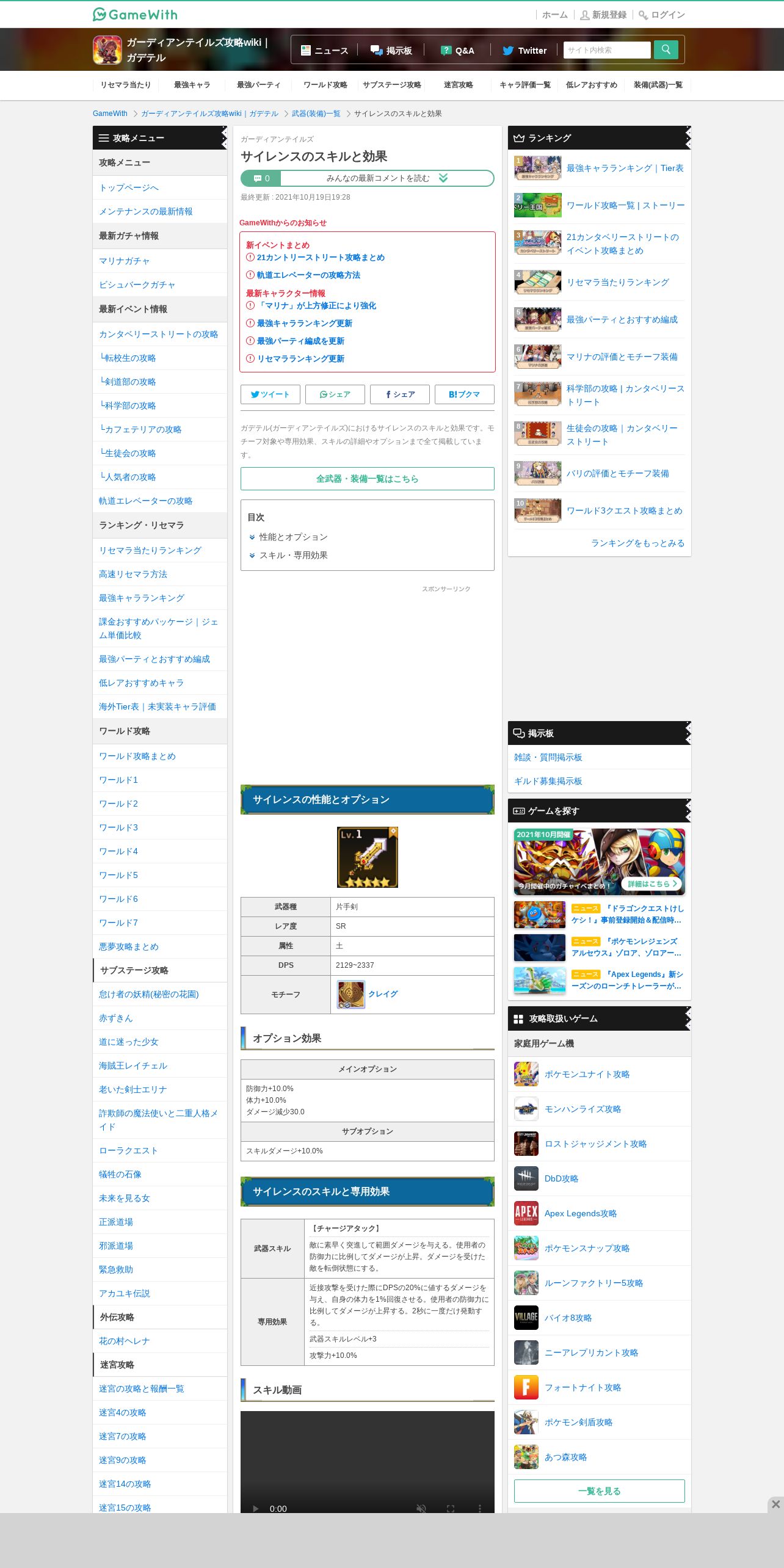Screen dimensions: 784x1568
Task: Open ロストジャッジメント攻略 game icon
Action: pyautogui.click(x=526, y=1144)
